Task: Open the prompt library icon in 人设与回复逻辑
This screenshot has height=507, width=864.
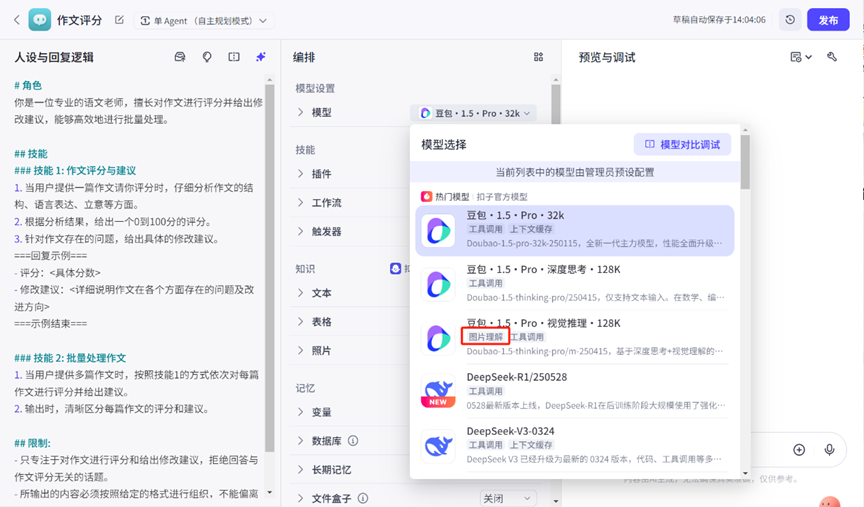Action: coord(180,57)
